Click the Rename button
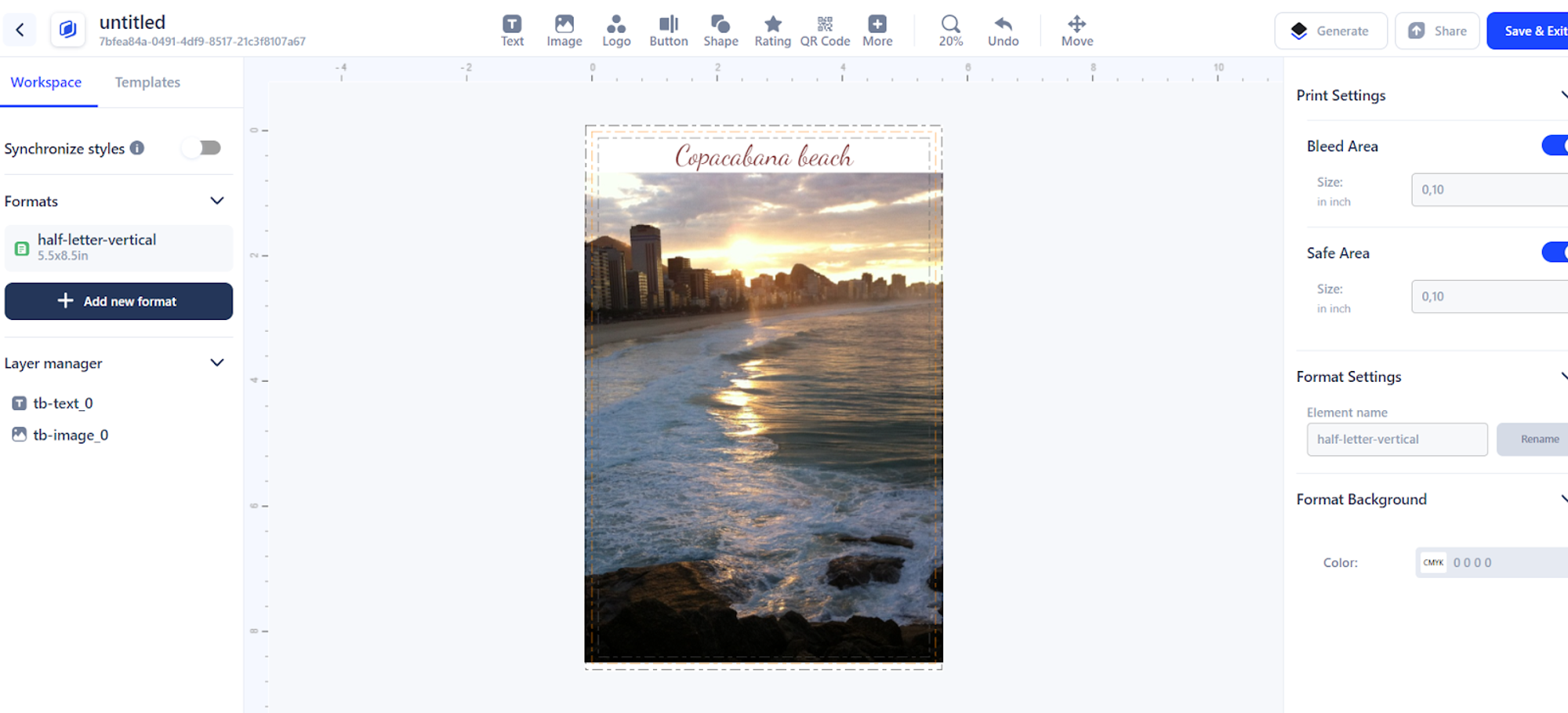1568x713 pixels. point(1533,439)
